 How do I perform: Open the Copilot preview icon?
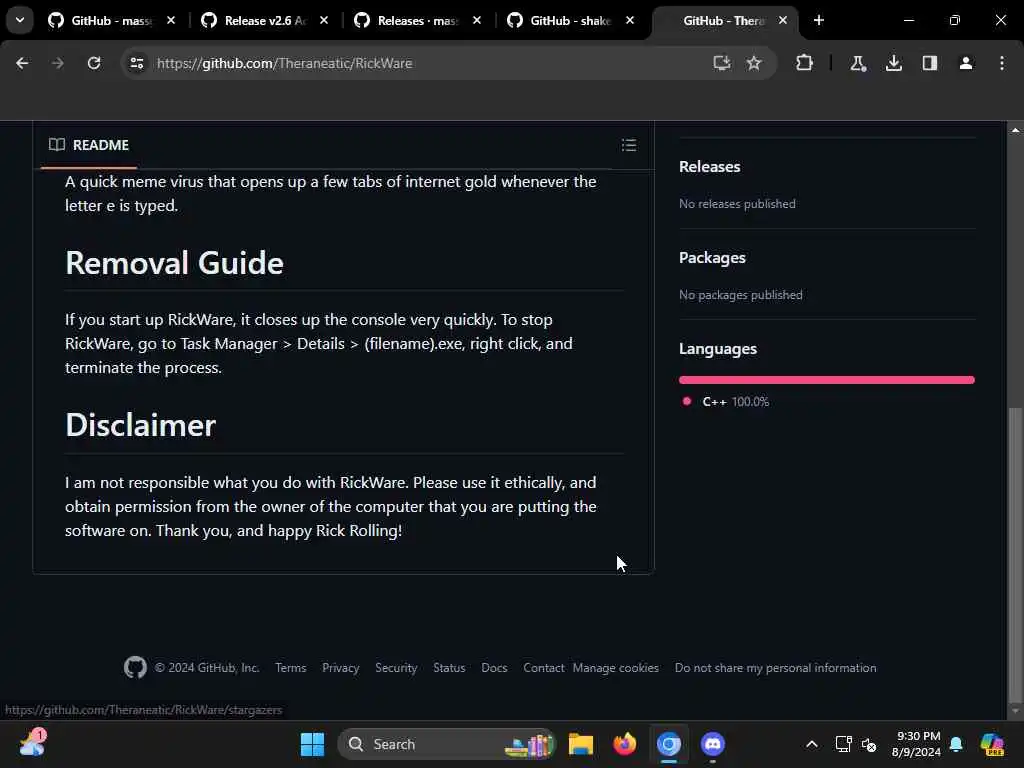pos(992,744)
